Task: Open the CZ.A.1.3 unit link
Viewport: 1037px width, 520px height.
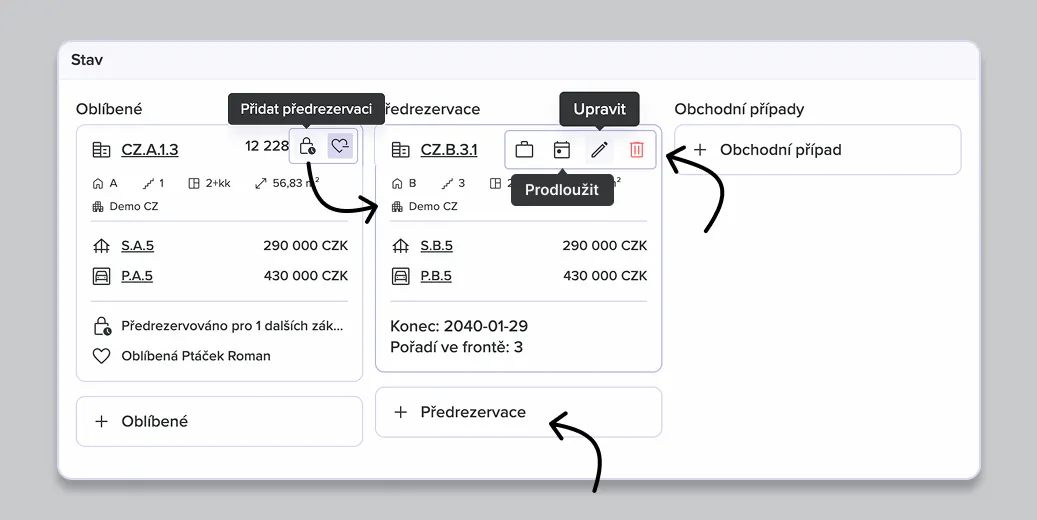Action: (x=149, y=150)
